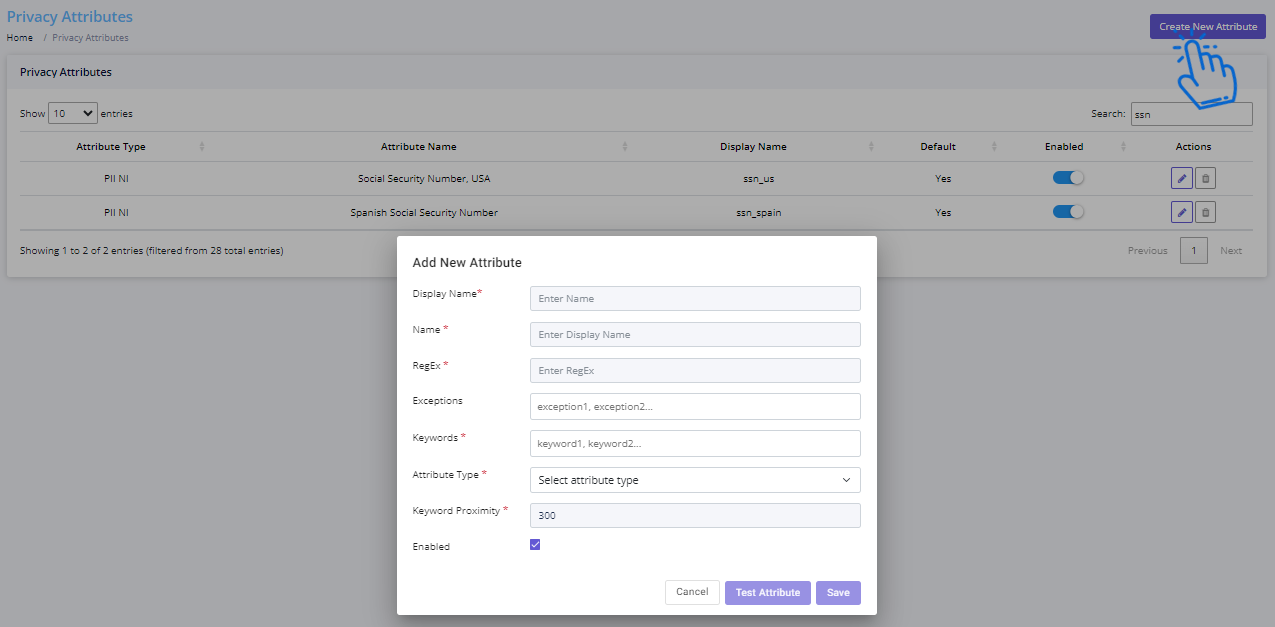Select page 1 in pagination

click(1194, 250)
